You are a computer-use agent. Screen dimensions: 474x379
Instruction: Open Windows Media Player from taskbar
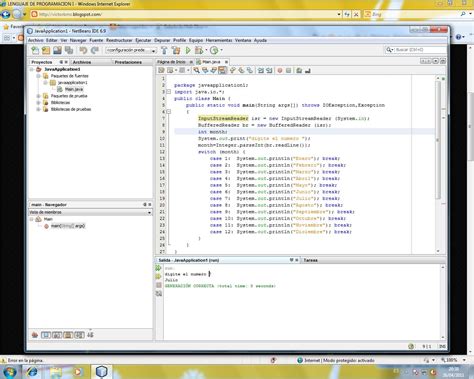pos(78,372)
